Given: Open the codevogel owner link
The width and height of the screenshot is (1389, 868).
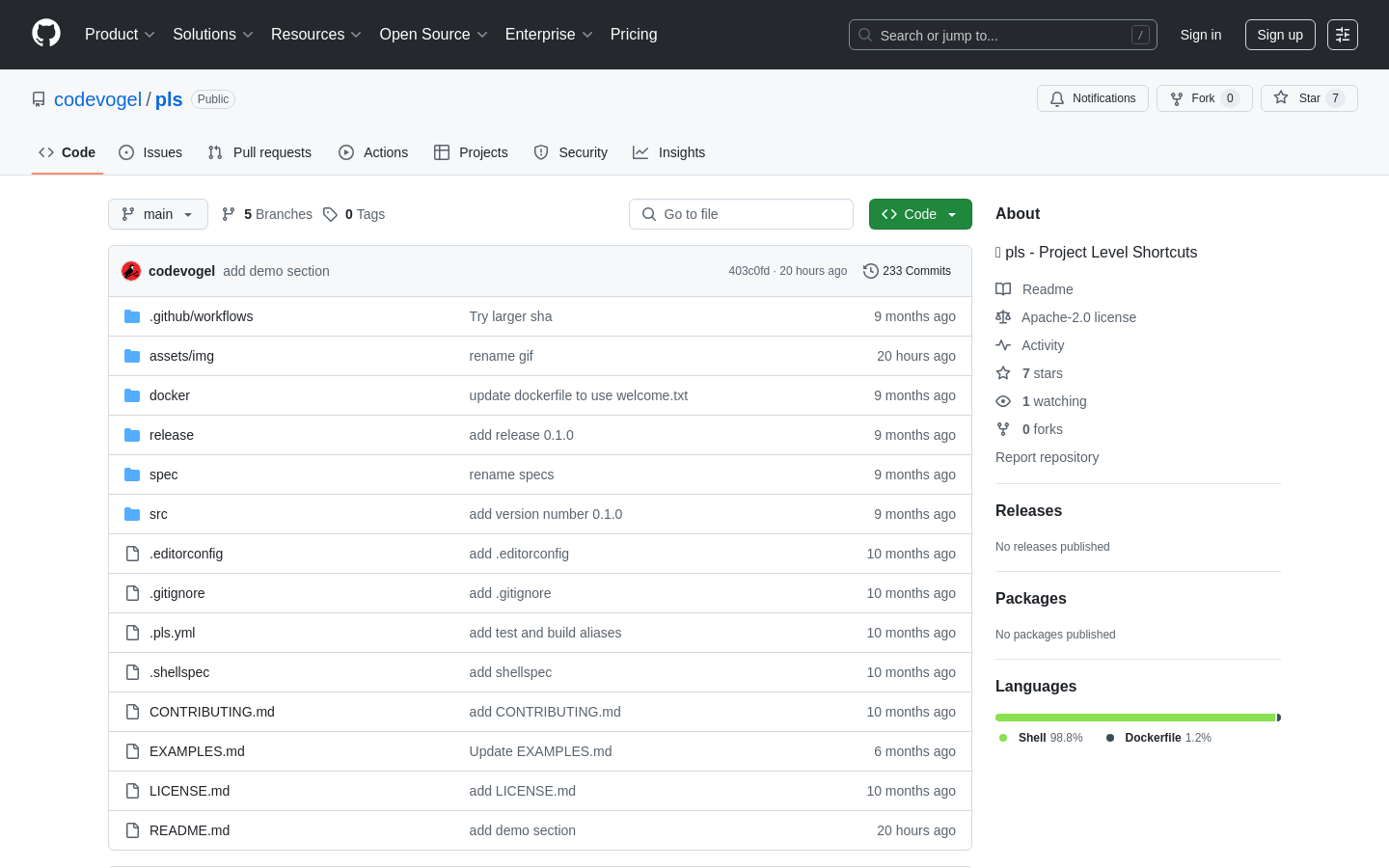Looking at the screenshot, I should click(x=97, y=99).
